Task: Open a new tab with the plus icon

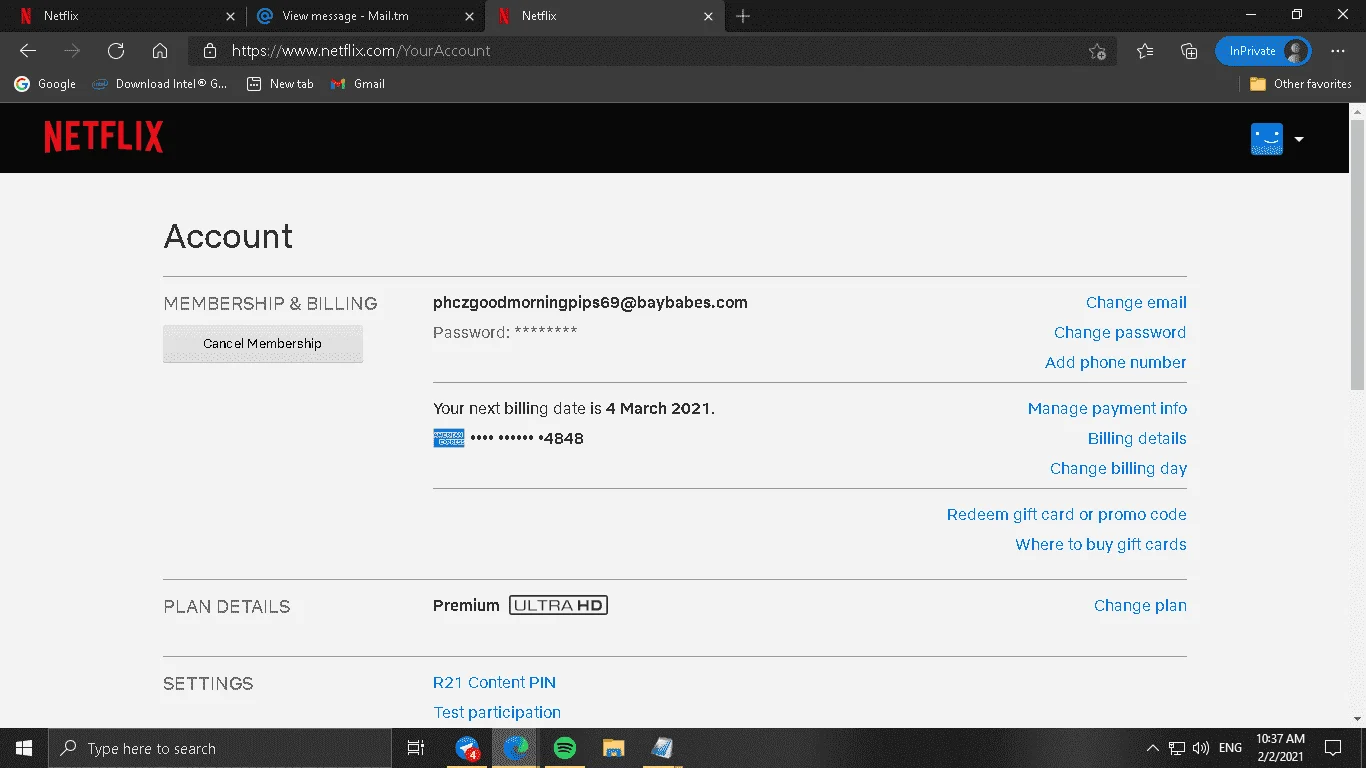Action: [743, 16]
